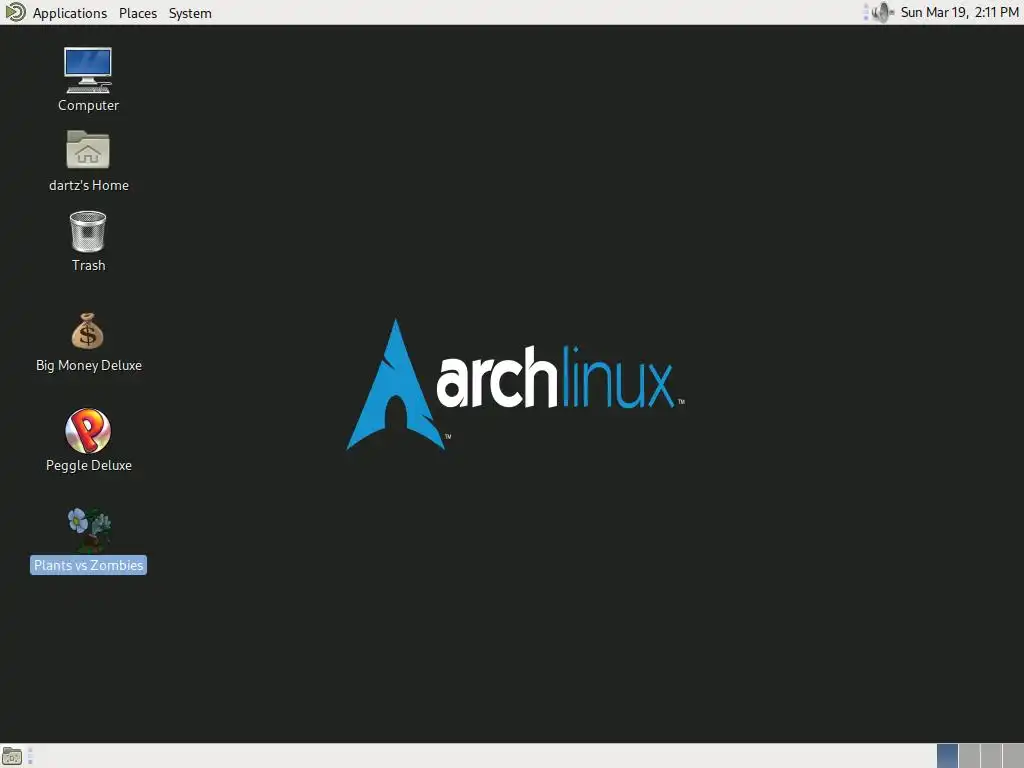Image resolution: width=1024 pixels, height=768 pixels.
Task: Switch to the second workspace
Action: [969, 756]
